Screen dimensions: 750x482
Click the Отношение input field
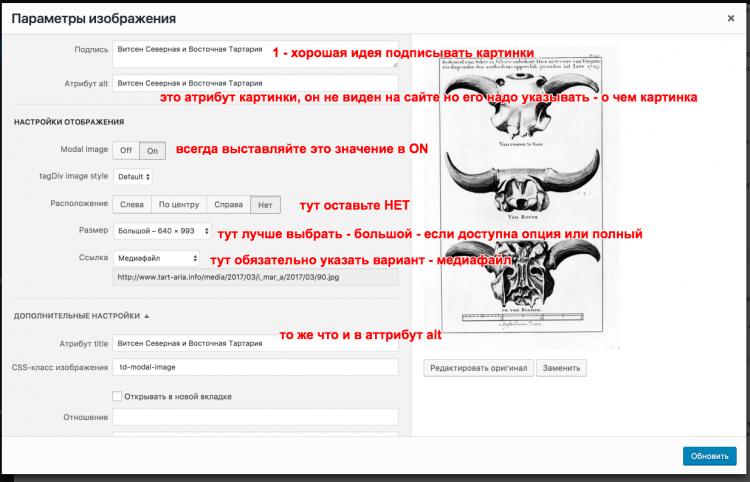click(x=255, y=417)
